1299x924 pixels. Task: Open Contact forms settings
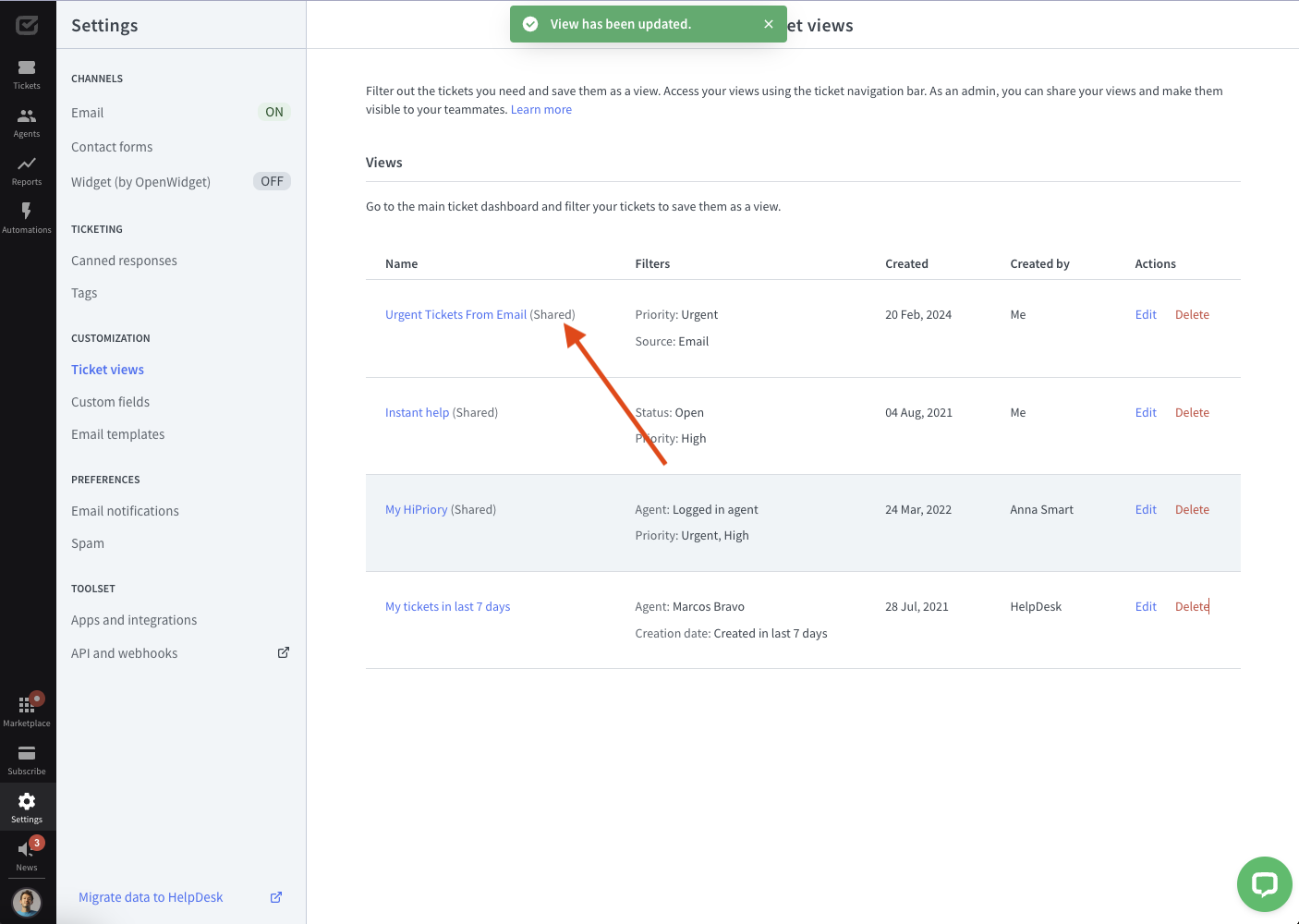click(x=112, y=147)
